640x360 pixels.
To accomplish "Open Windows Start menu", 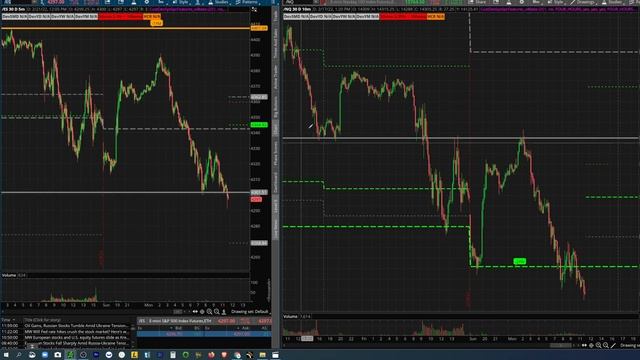I will coord(6,355).
